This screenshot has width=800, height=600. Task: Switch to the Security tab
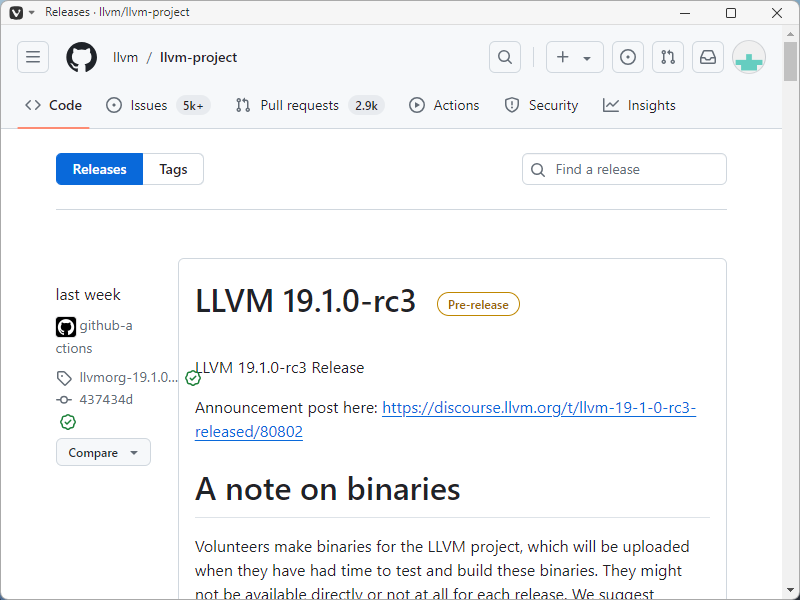(541, 105)
